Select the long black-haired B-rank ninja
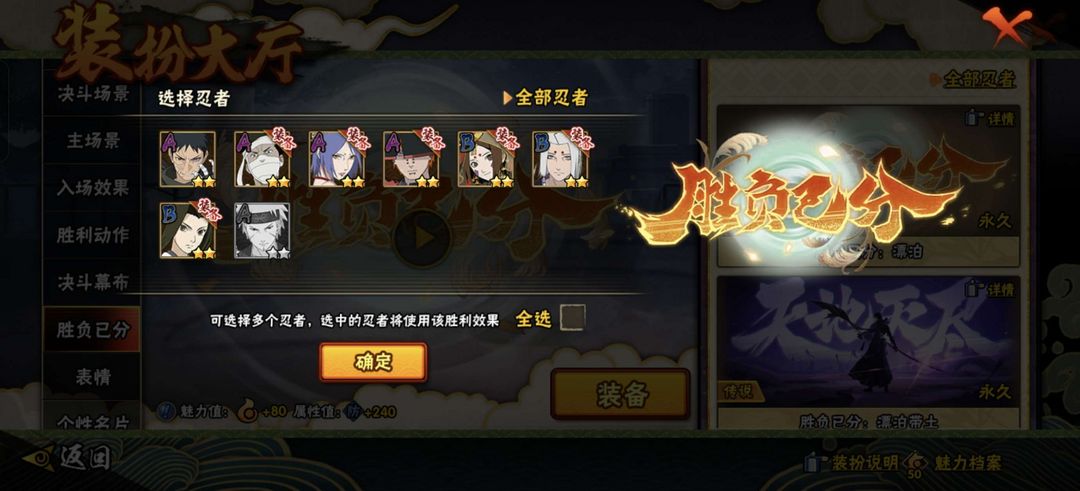 (187, 230)
